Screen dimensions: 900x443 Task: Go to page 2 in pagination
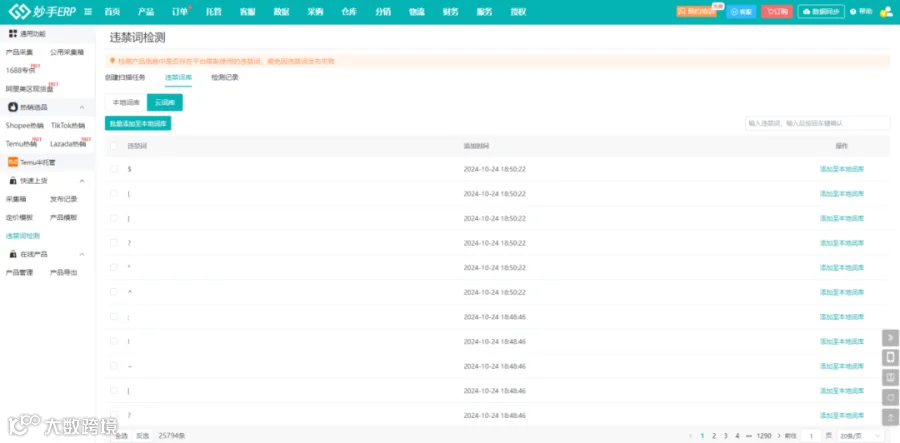[x=714, y=436]
